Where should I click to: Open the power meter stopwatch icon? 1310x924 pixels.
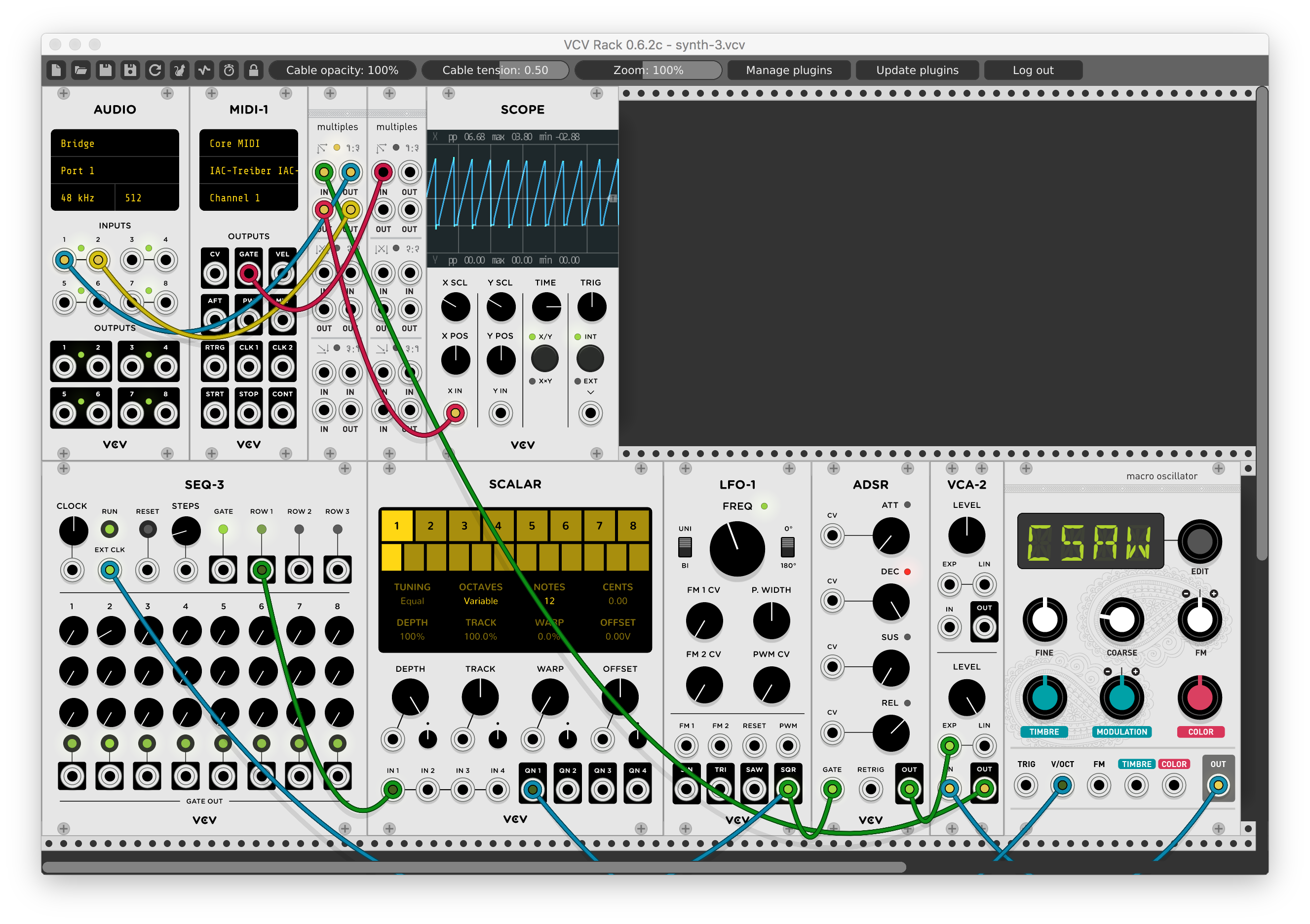coord(229,70)
